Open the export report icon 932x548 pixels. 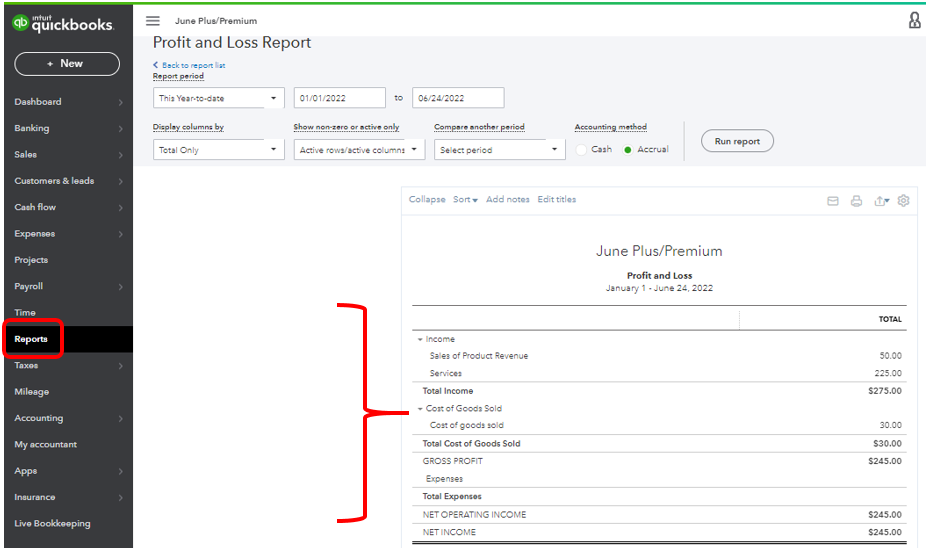pos(881,201)
